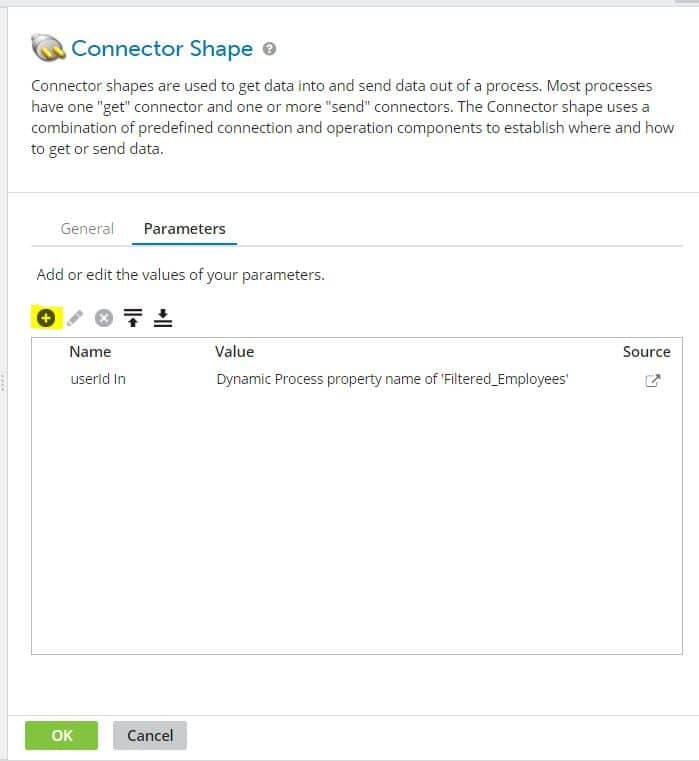Click the Name column header

coord(90,352)
